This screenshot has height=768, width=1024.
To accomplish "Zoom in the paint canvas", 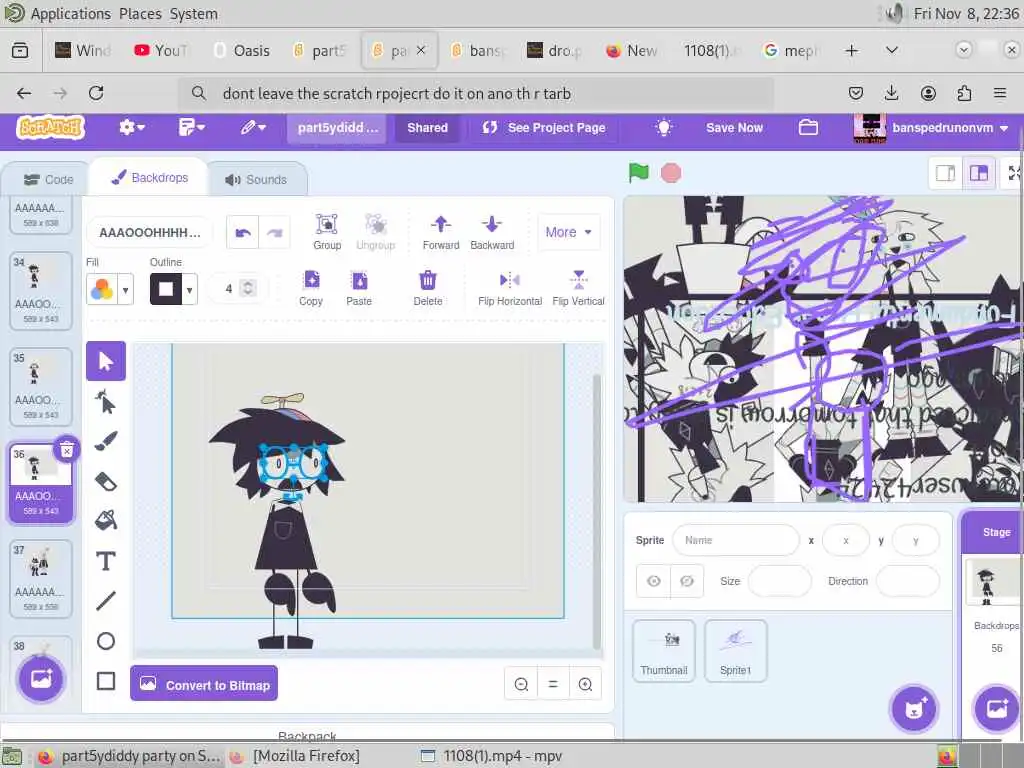I will point(585,684).
